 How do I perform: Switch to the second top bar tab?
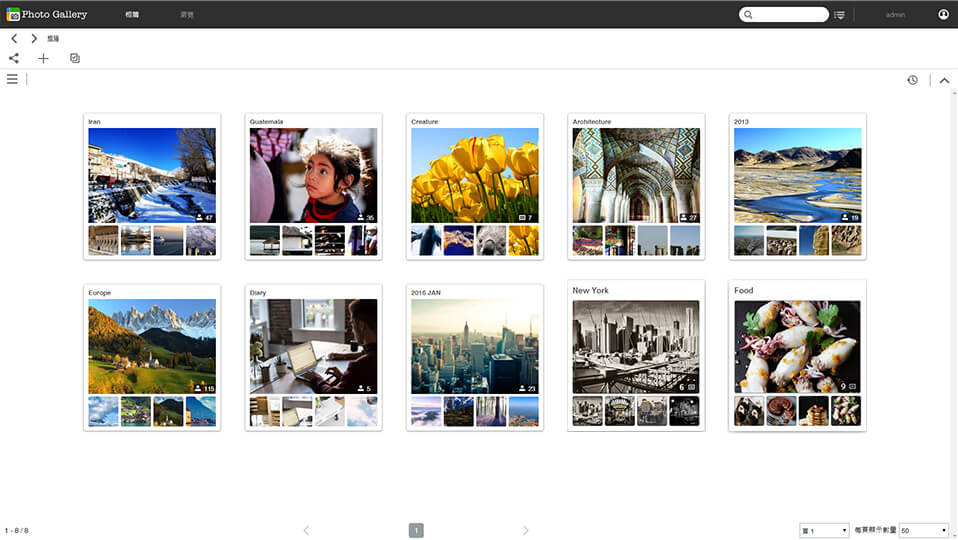pyautogui.click(x=187, y=15)
